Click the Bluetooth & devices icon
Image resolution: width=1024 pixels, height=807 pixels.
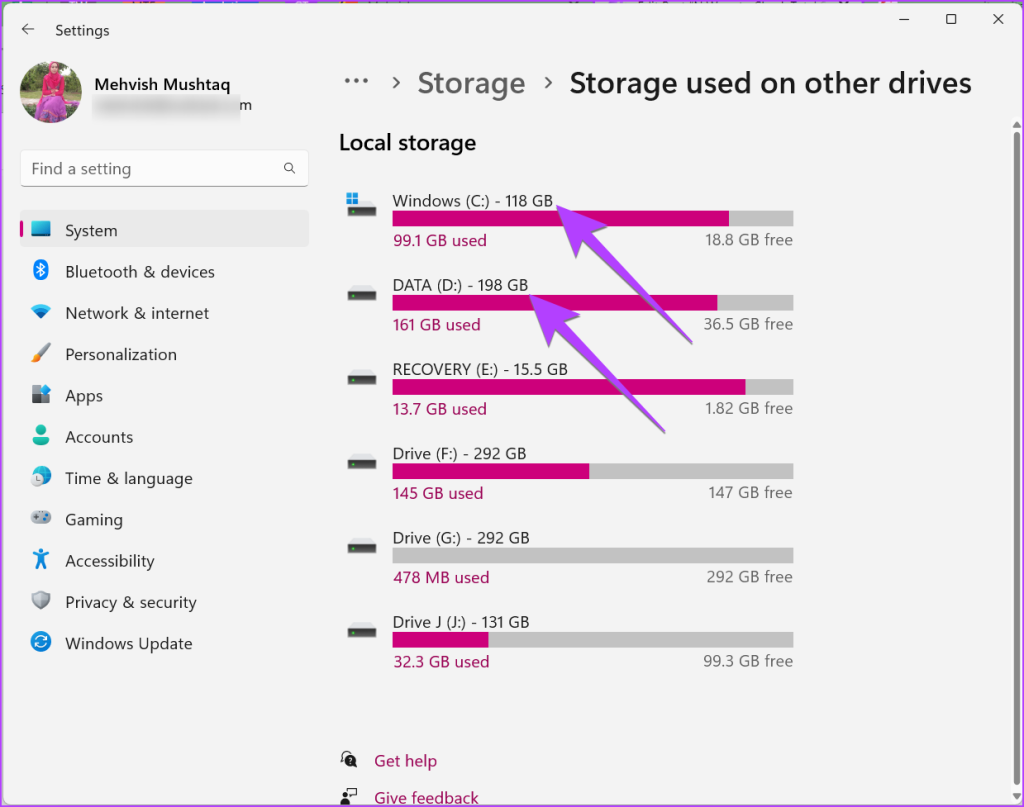(41, 271)
